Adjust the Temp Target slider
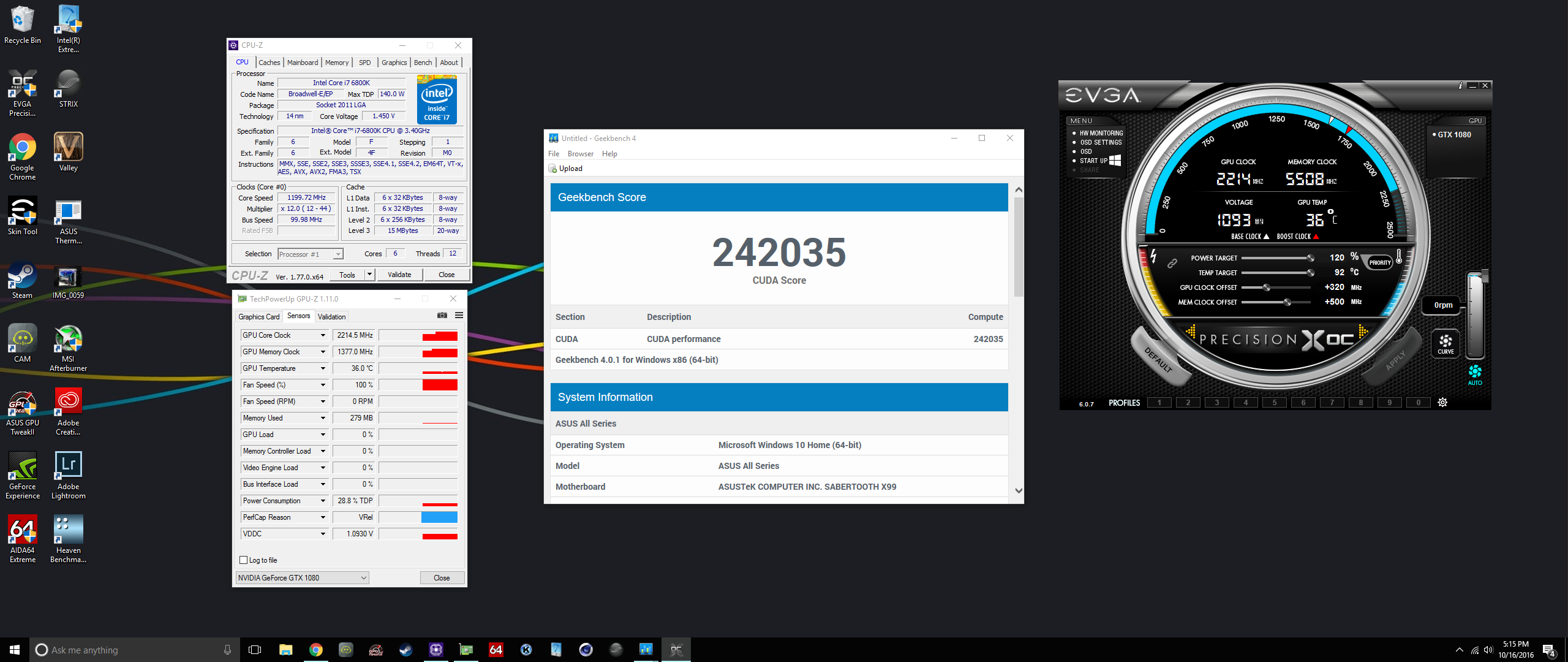The image size is (1568, 662). [x=1277, y=273]
